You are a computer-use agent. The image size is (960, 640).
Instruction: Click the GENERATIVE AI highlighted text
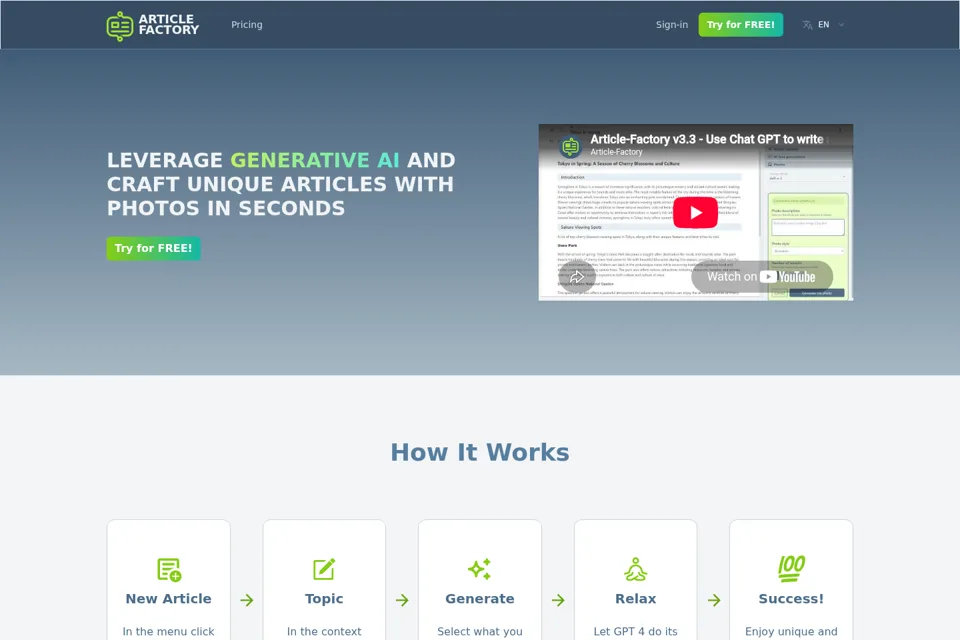click(315, 160)
